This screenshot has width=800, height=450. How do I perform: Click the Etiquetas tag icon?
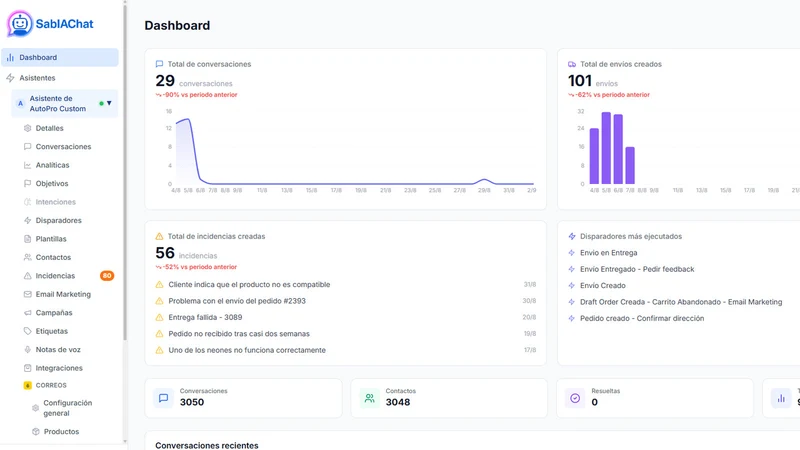click(28, 331)
